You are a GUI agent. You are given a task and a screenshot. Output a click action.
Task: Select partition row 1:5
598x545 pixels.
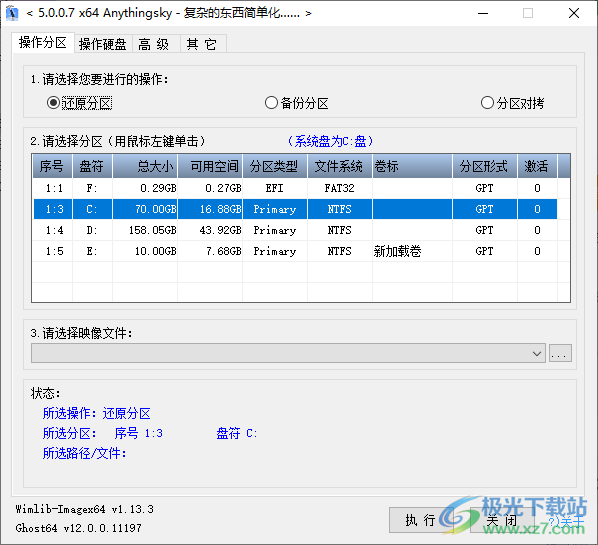pos(295,251)
